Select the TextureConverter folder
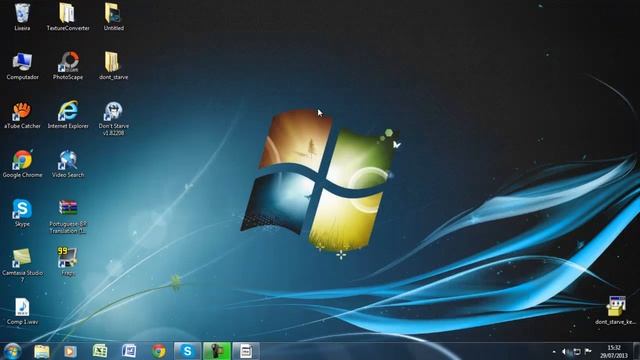 tap(68, 17)
